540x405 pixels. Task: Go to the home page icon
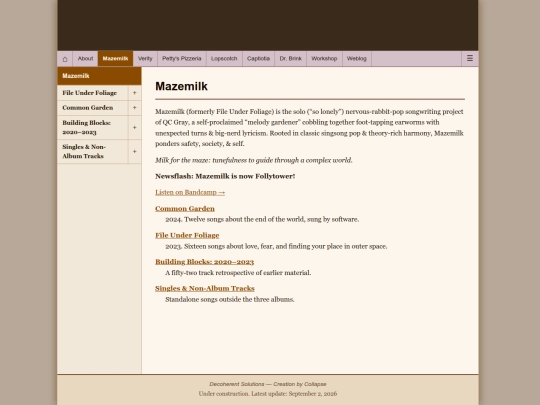tap(65, 59)
